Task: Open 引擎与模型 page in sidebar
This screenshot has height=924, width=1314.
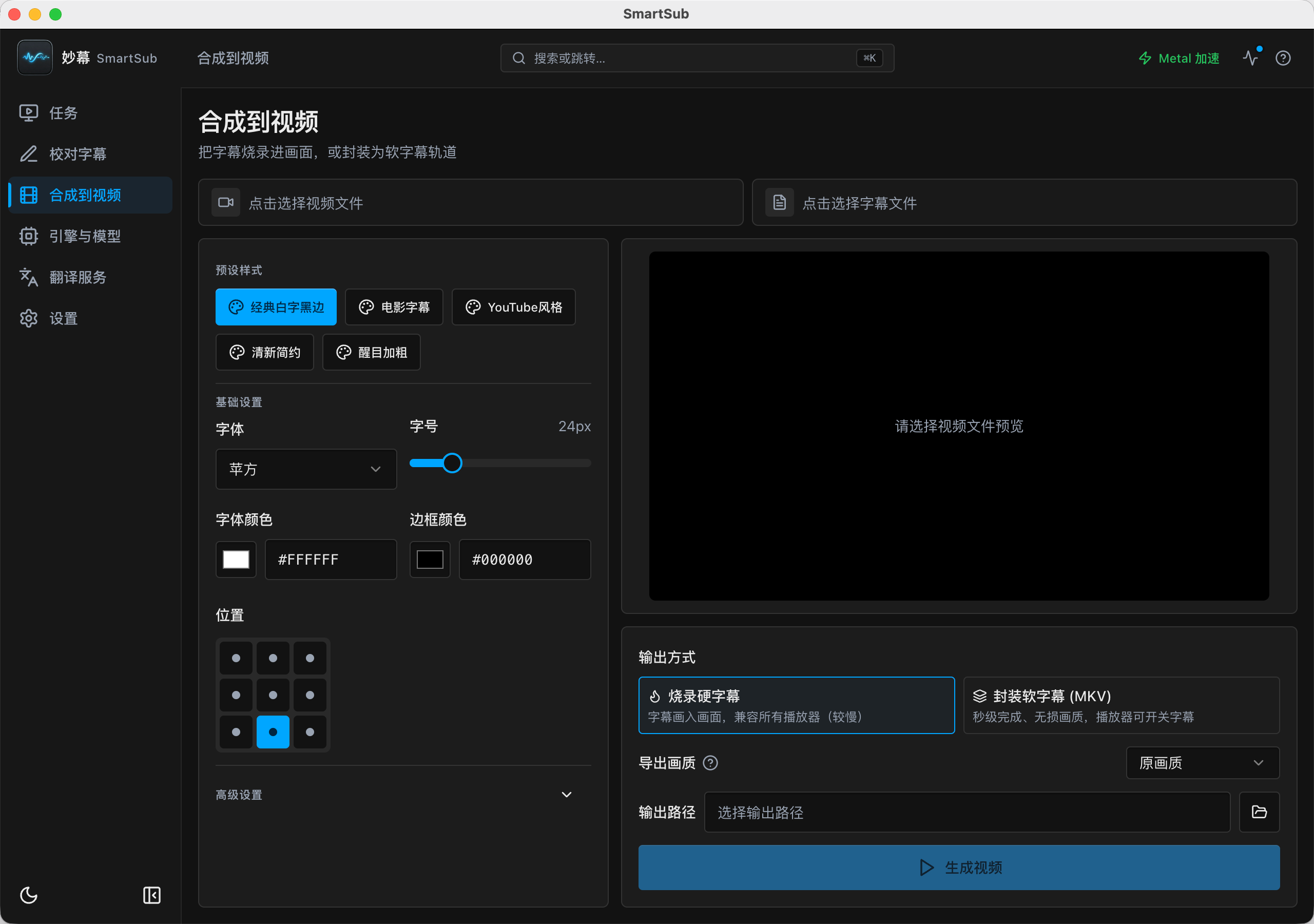Action: (90, 236)
